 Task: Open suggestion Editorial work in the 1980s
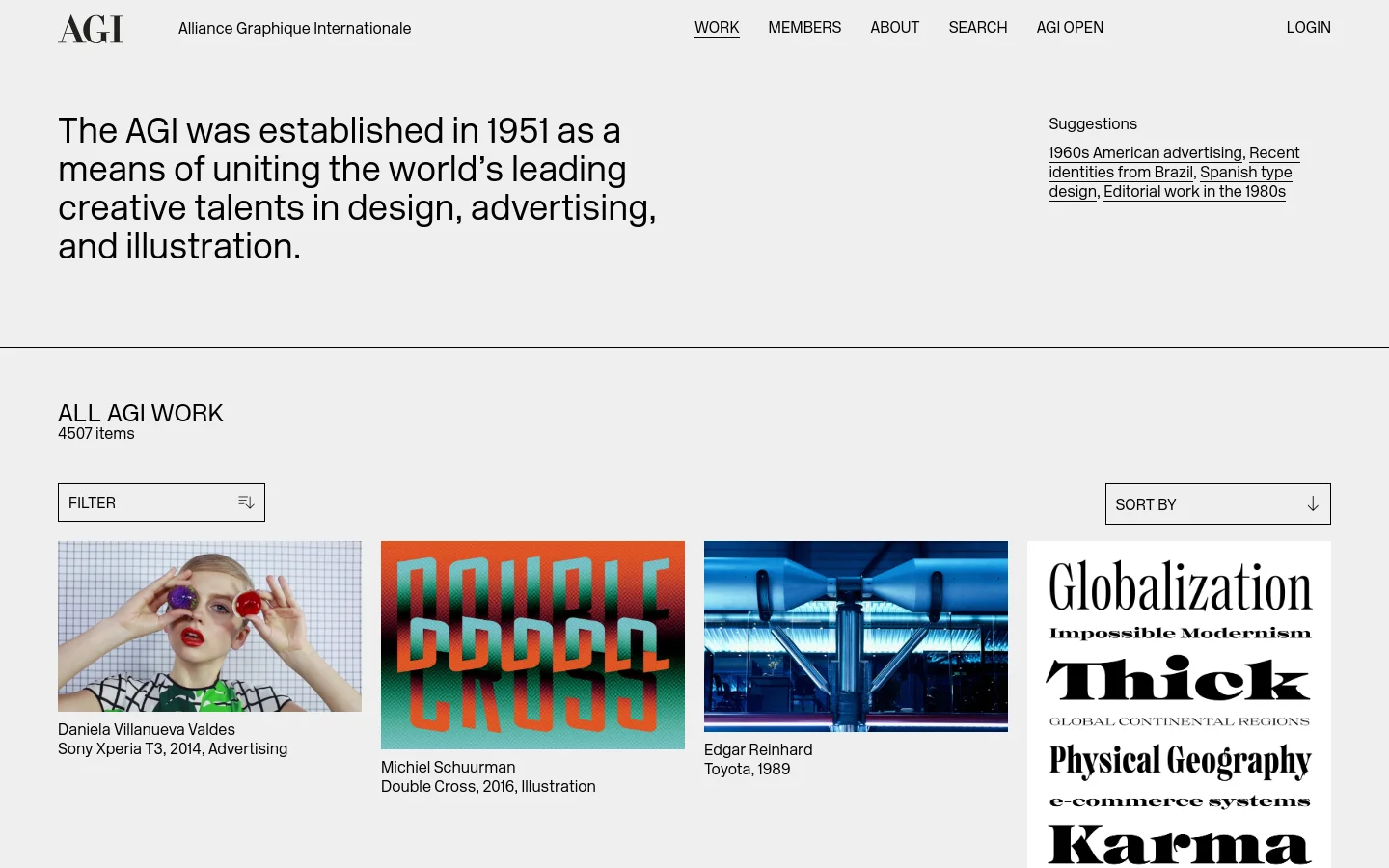coord(1194,191)
